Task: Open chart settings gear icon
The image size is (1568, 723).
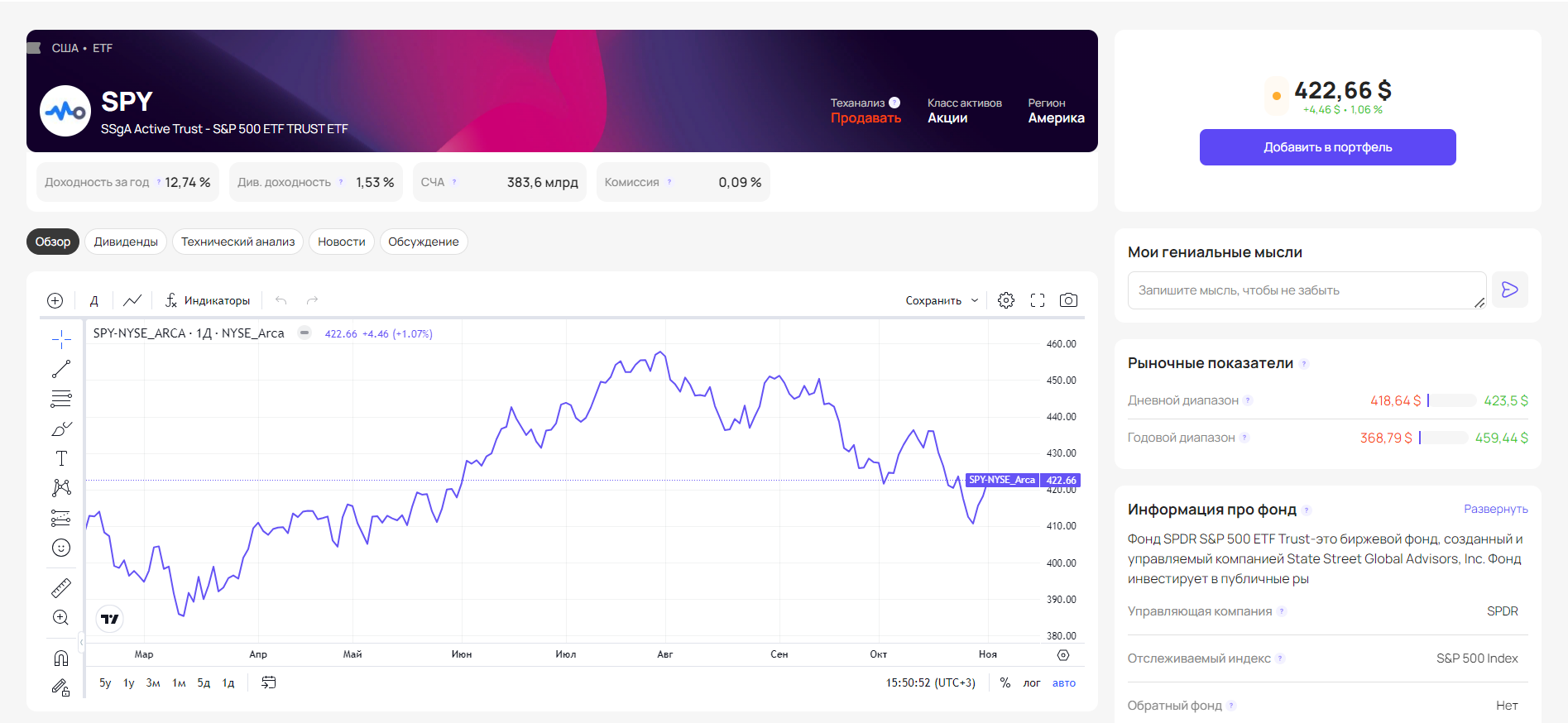Action: click(x=1006, y=300)
